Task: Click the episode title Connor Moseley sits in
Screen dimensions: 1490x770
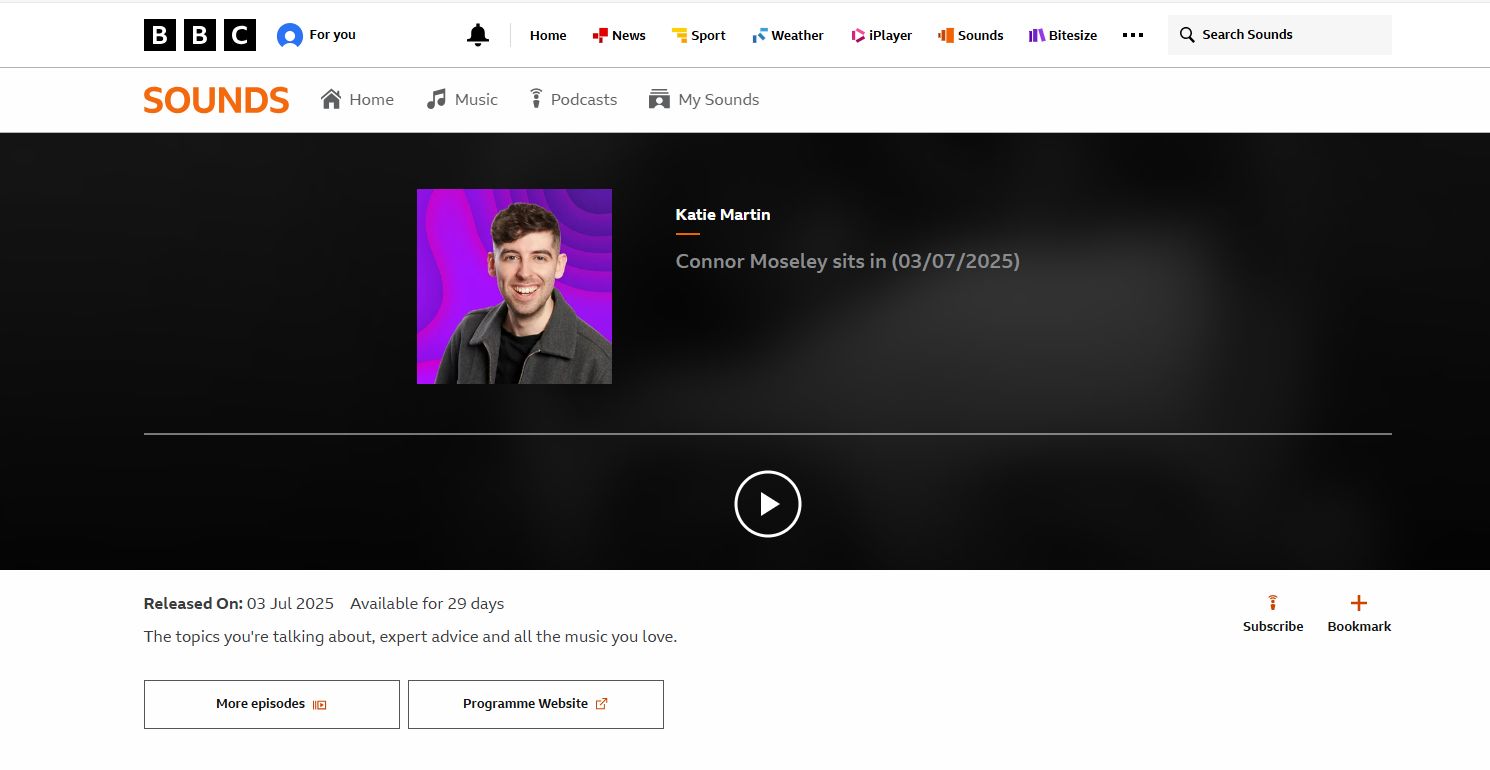Action: click(848, 261)
